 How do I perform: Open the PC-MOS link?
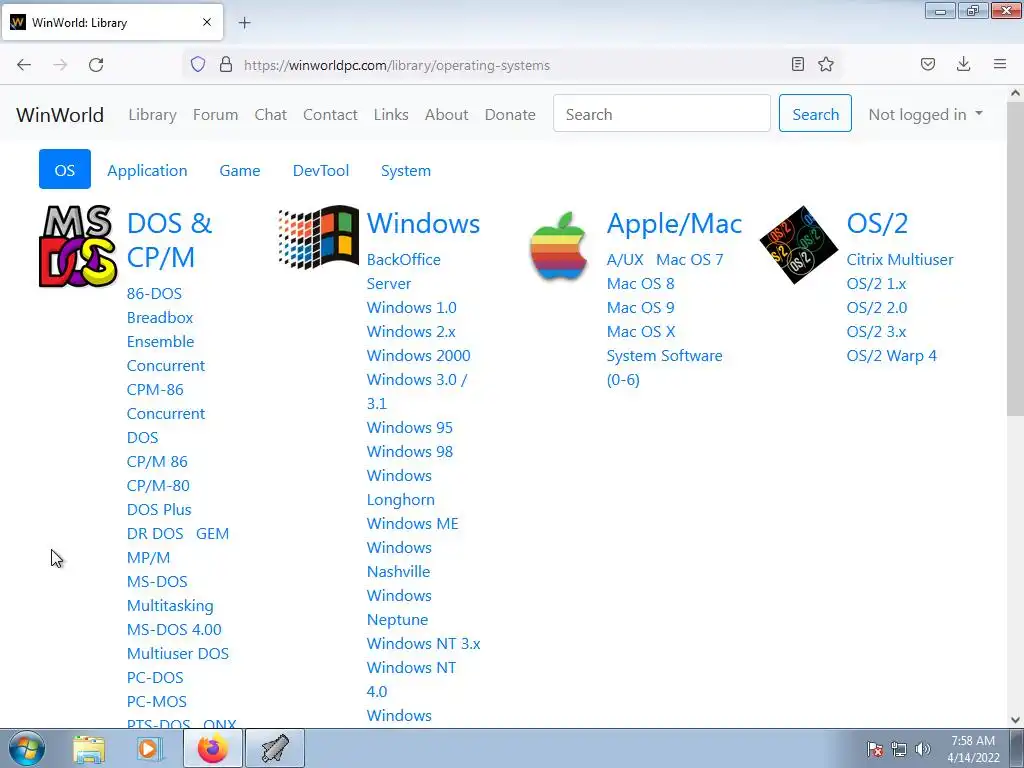(157, 701)
